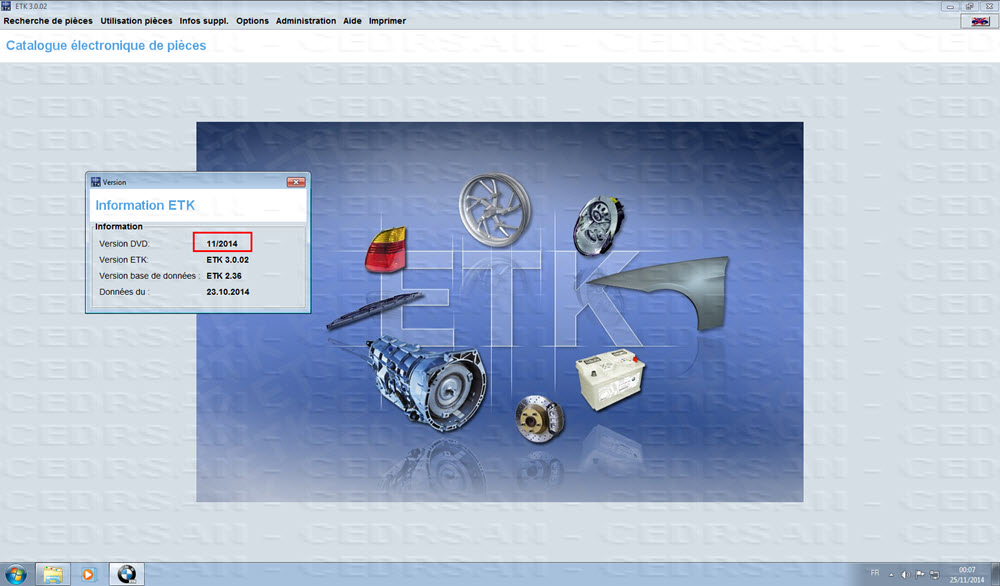Open the media player taskbar icon
1000x586 pixels.
click(89, 574)
